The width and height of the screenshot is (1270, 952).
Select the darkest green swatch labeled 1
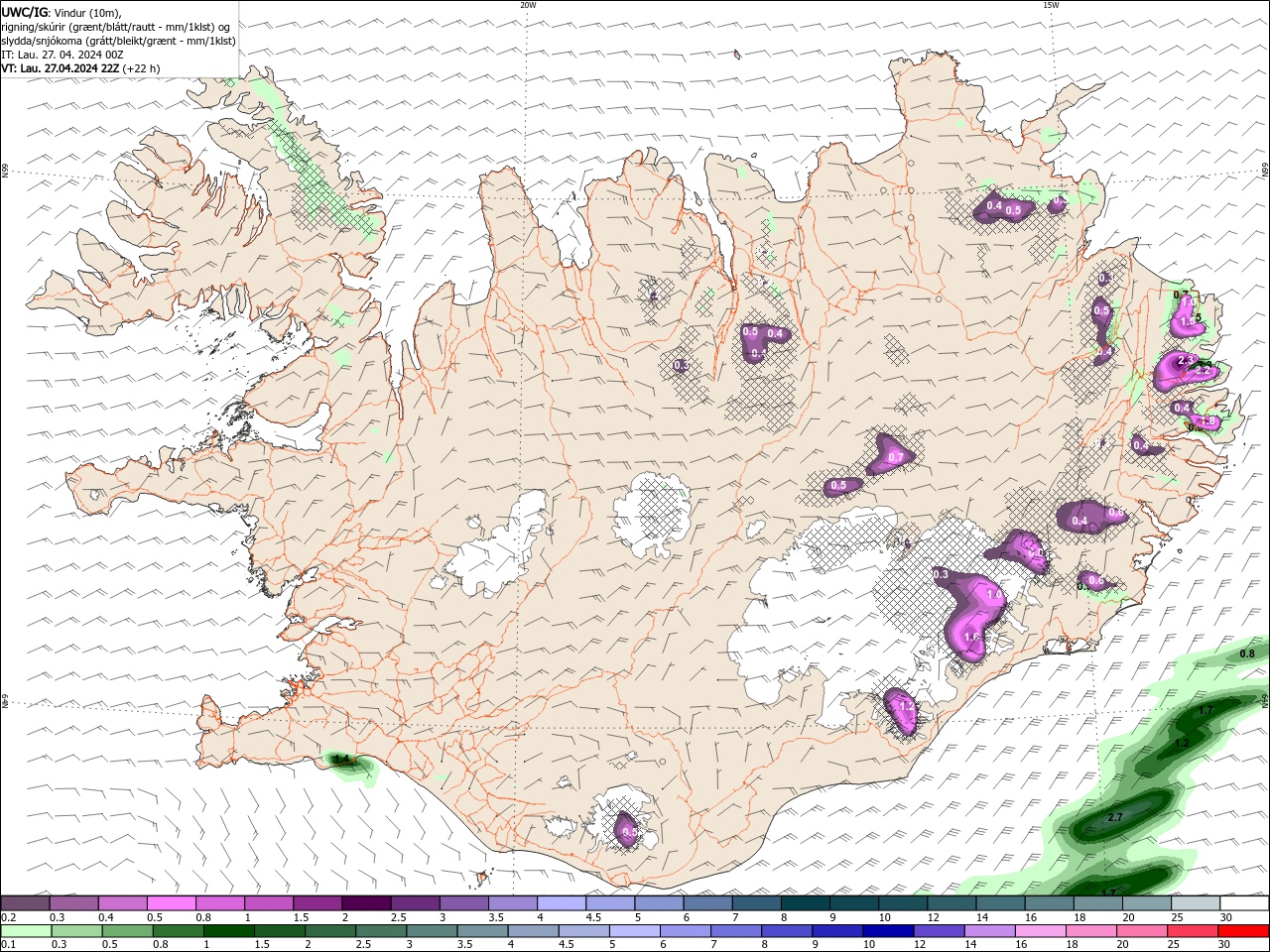[x=228, y=931]
